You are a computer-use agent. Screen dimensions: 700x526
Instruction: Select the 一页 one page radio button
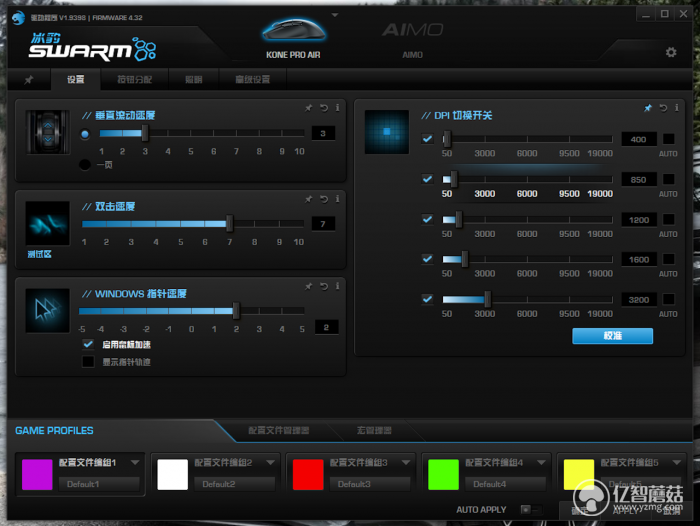(x=85, y=165)
